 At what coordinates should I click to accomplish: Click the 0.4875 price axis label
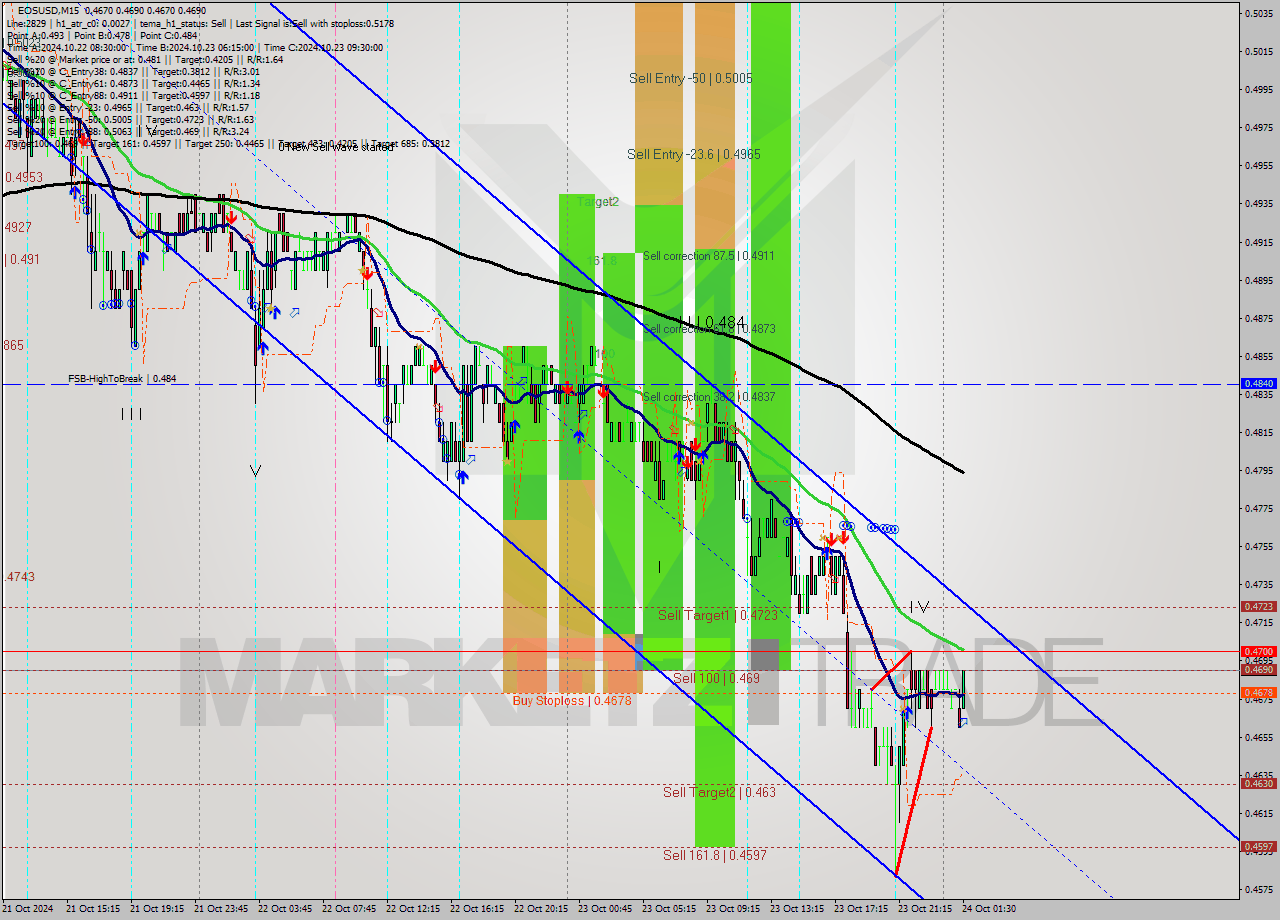(1258, 318)
